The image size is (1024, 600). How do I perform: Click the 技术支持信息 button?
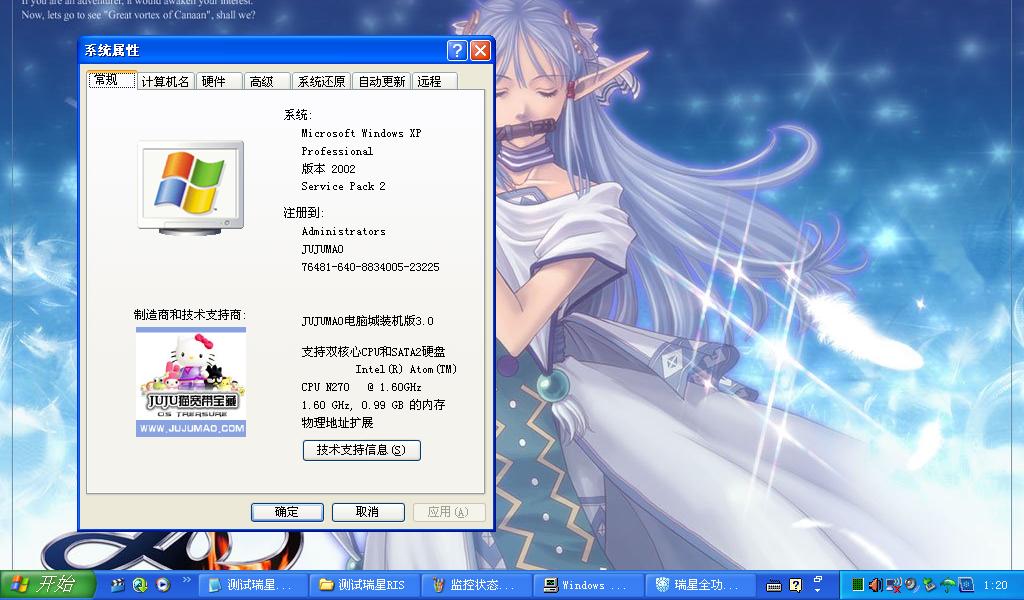361,450
